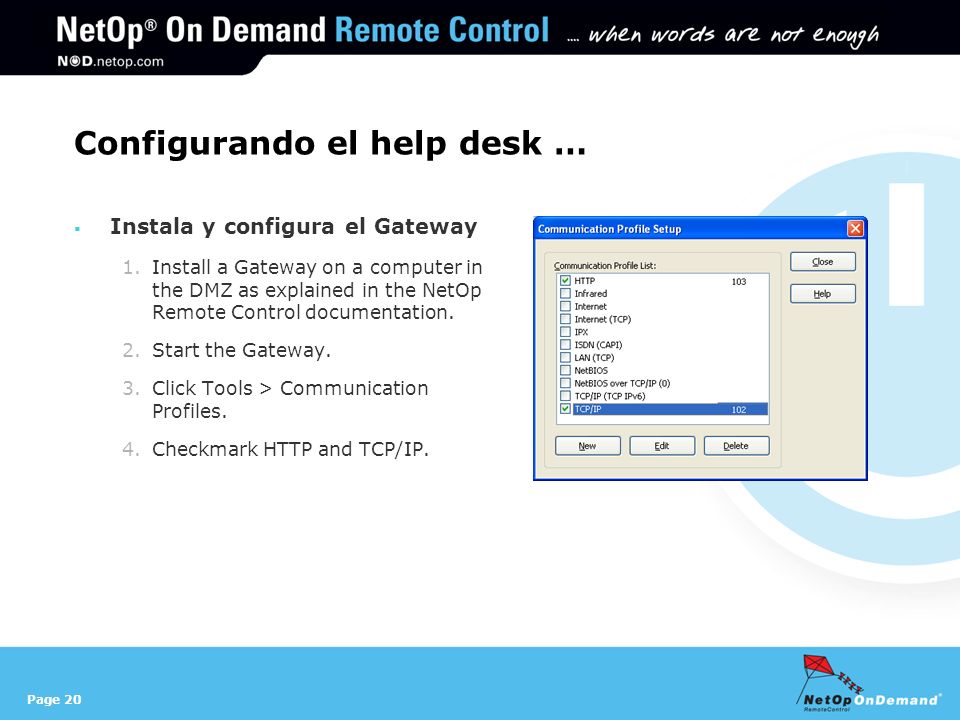Viewport: 960px width, 720px height.
Task: Enable the IPX checkbox
Action: 565,332
